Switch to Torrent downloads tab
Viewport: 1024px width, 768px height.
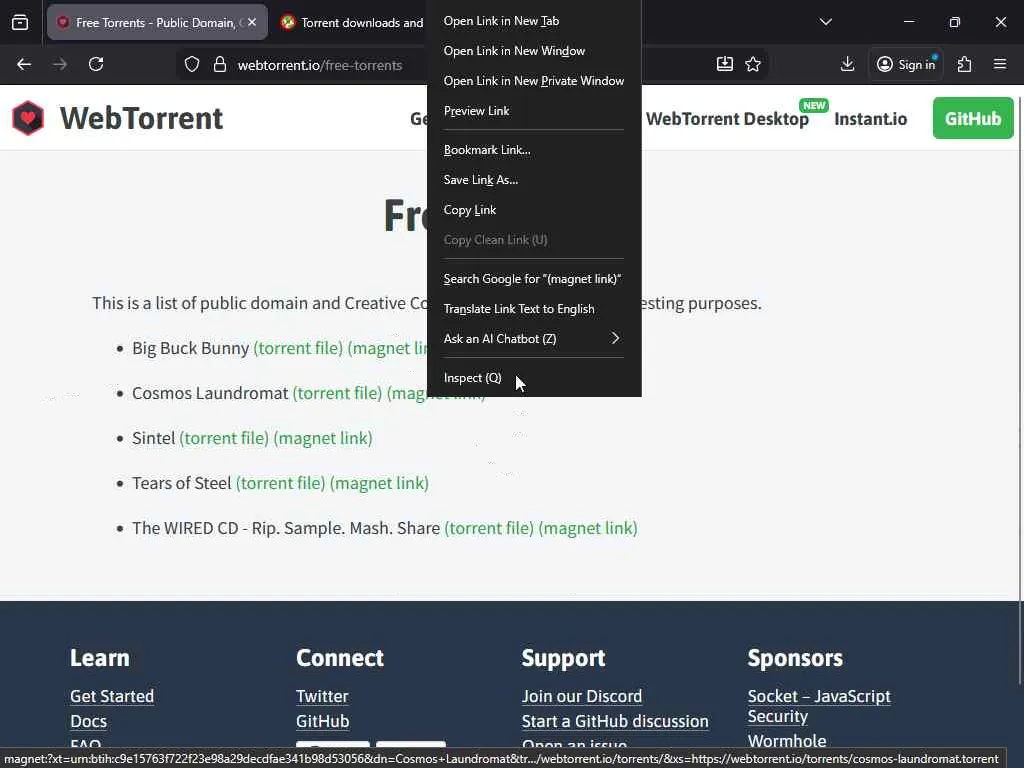353,22
